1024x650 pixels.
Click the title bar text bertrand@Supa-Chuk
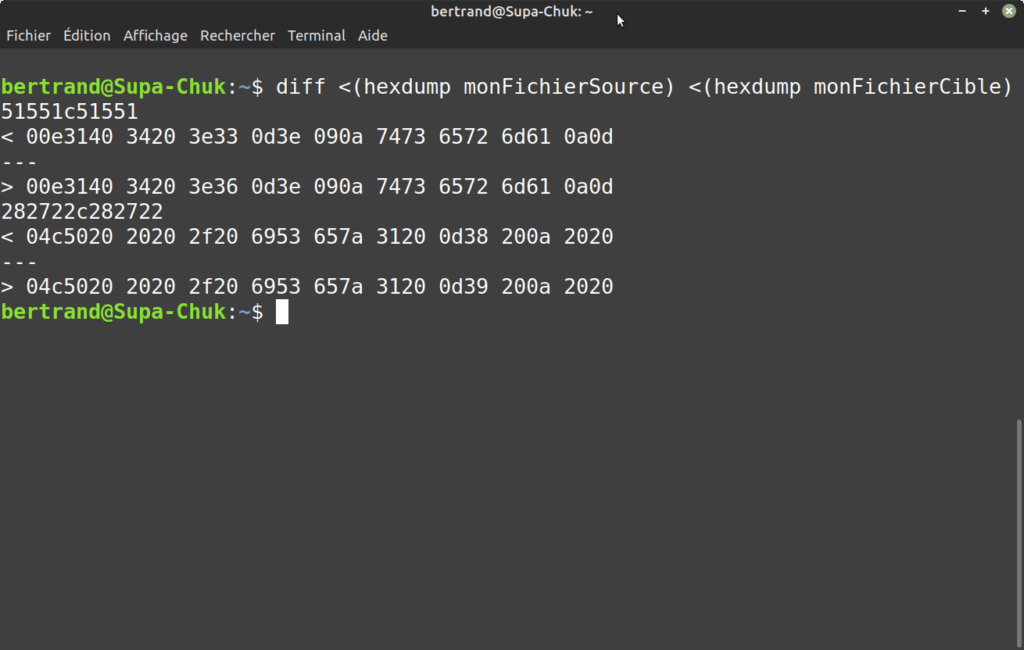point(511,12)
